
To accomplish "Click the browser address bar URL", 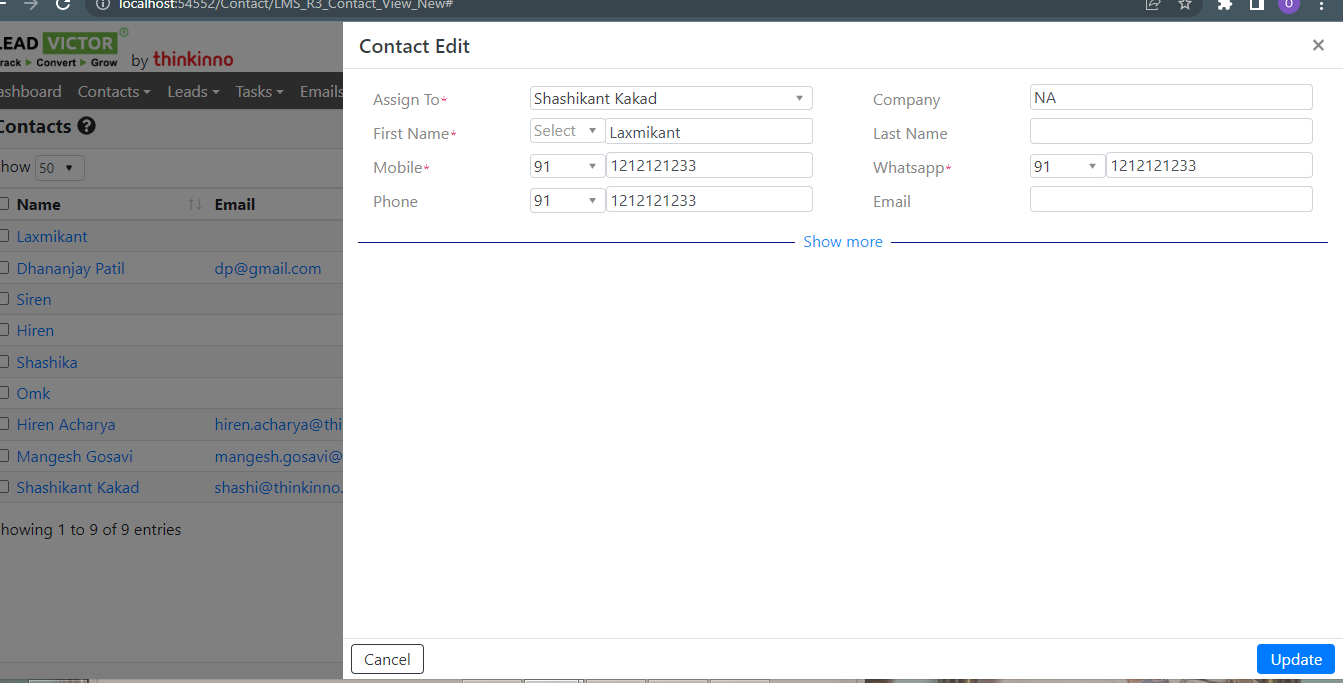I will (285, 5).
